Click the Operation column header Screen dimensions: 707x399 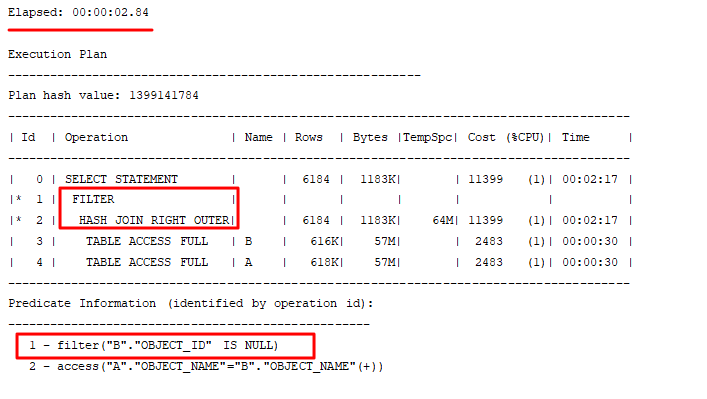coord(96,138)
